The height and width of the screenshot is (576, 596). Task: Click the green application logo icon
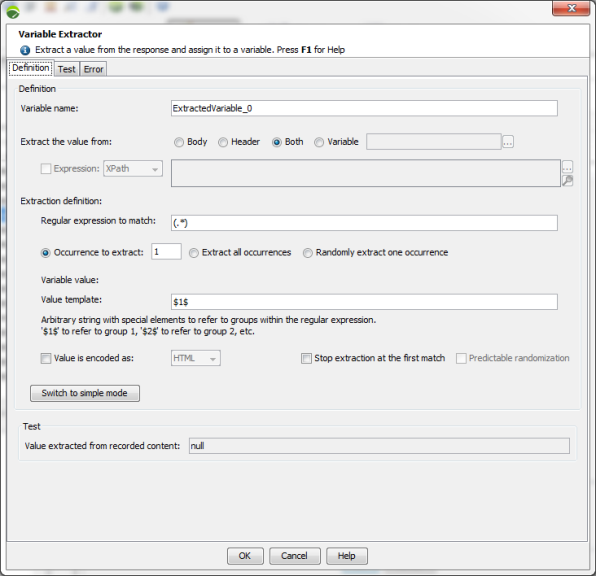(13, 13)
